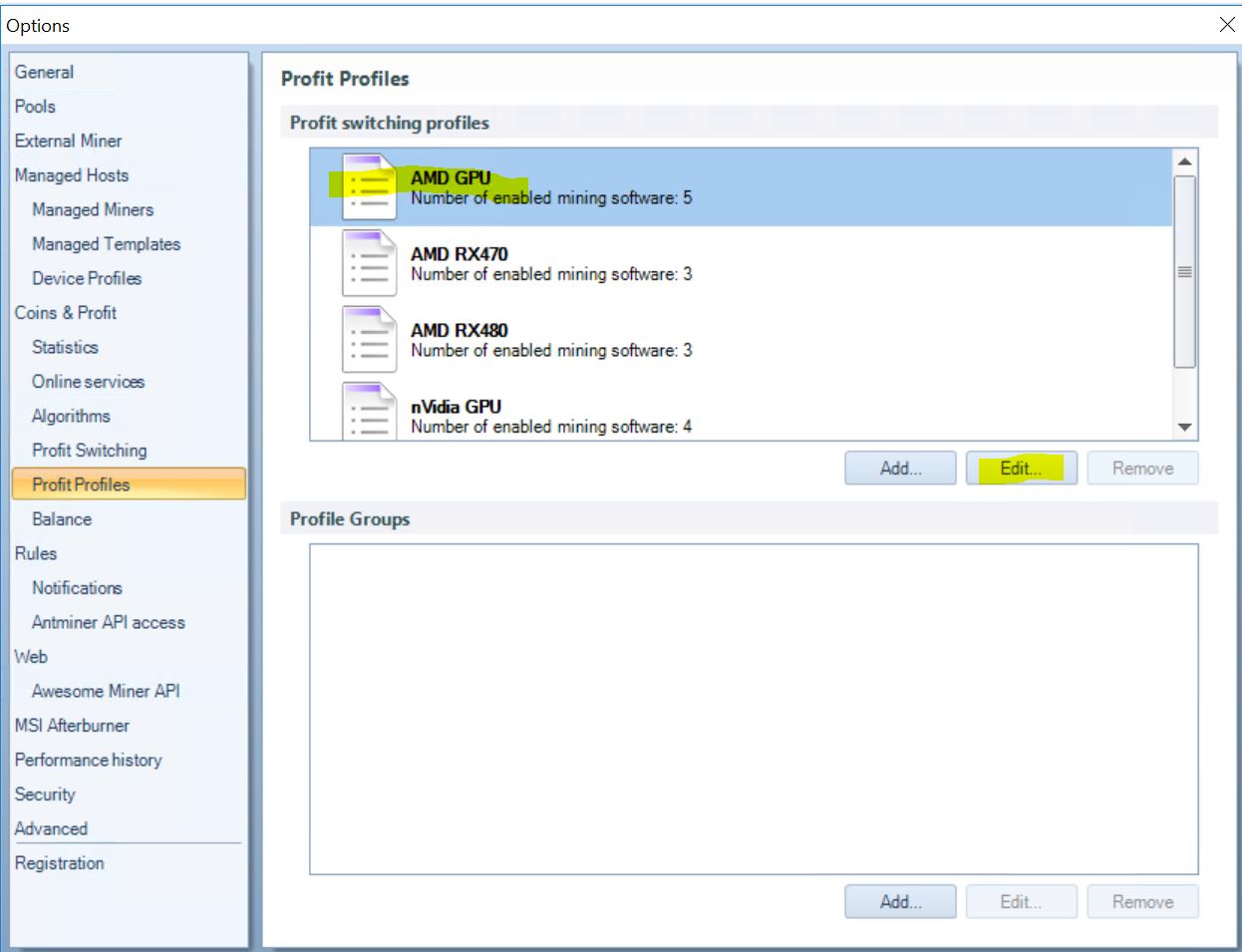The height and width of the screenshot is (952, 1242).
Task: Select the AMD RX470 profile document icon
Action: [x=369, y=263]
